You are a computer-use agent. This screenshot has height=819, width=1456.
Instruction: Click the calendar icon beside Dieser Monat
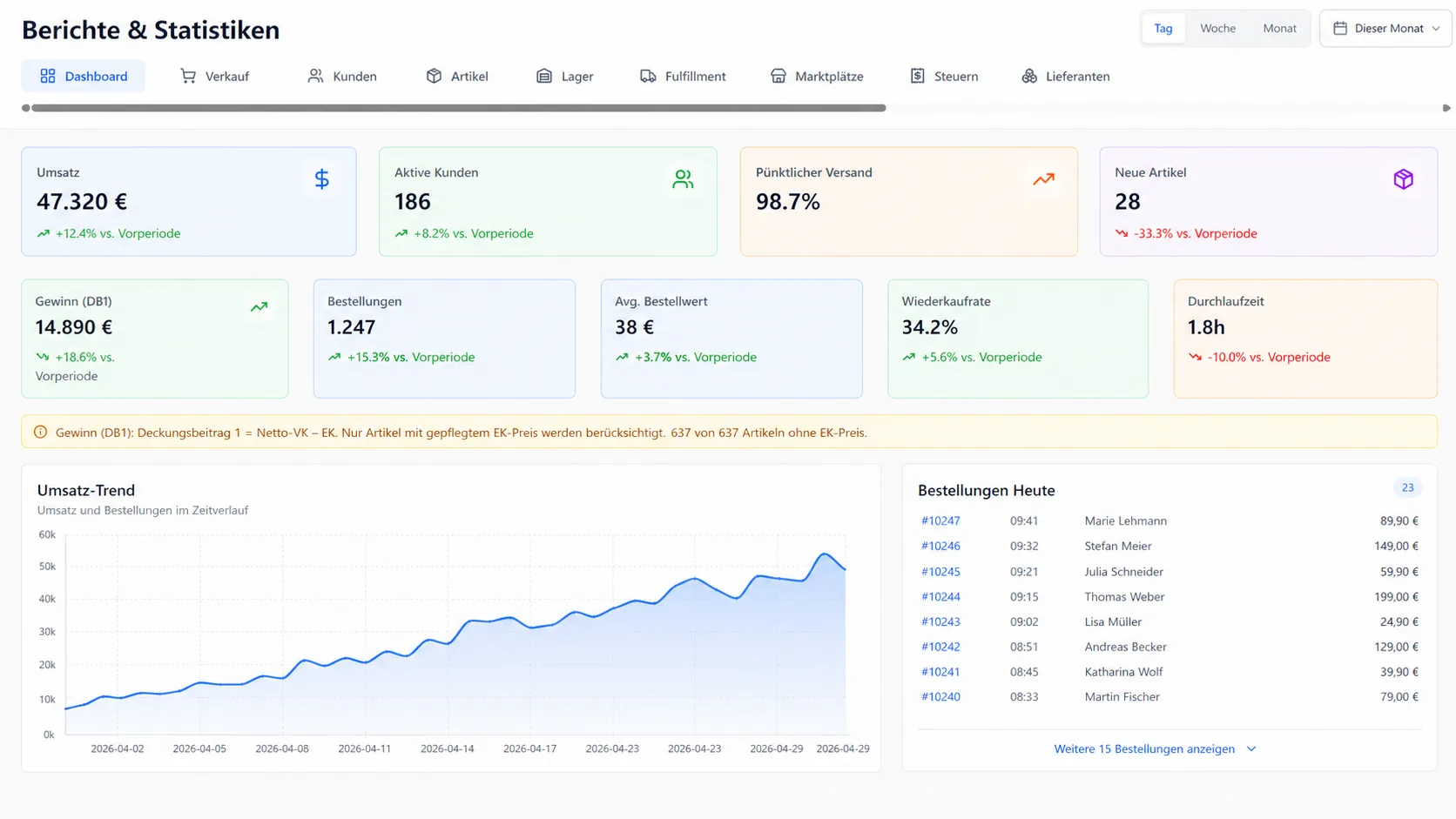click(x=1340, y=29)
